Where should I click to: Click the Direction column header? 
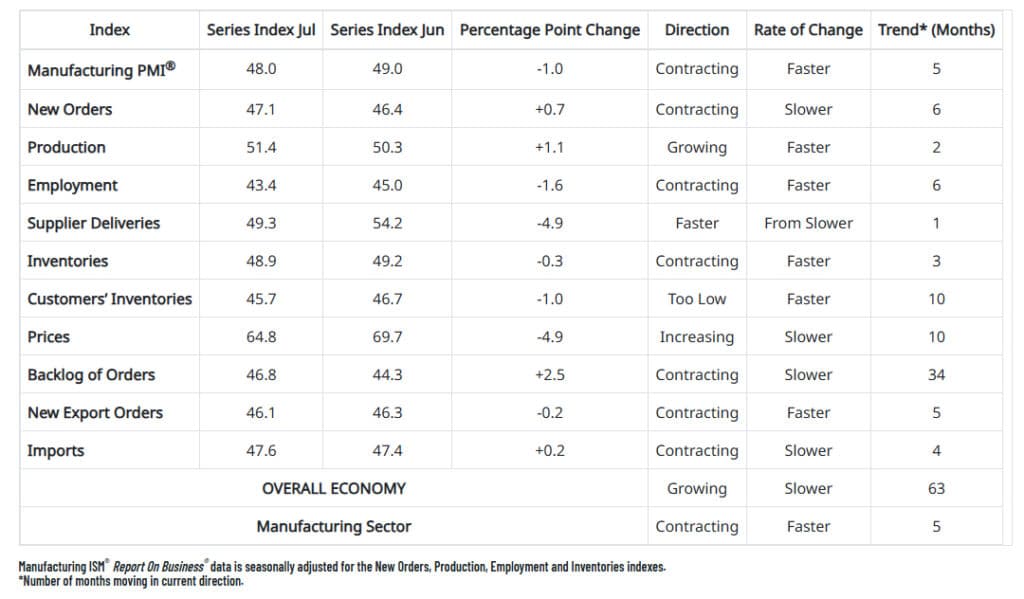pos(696,30)
